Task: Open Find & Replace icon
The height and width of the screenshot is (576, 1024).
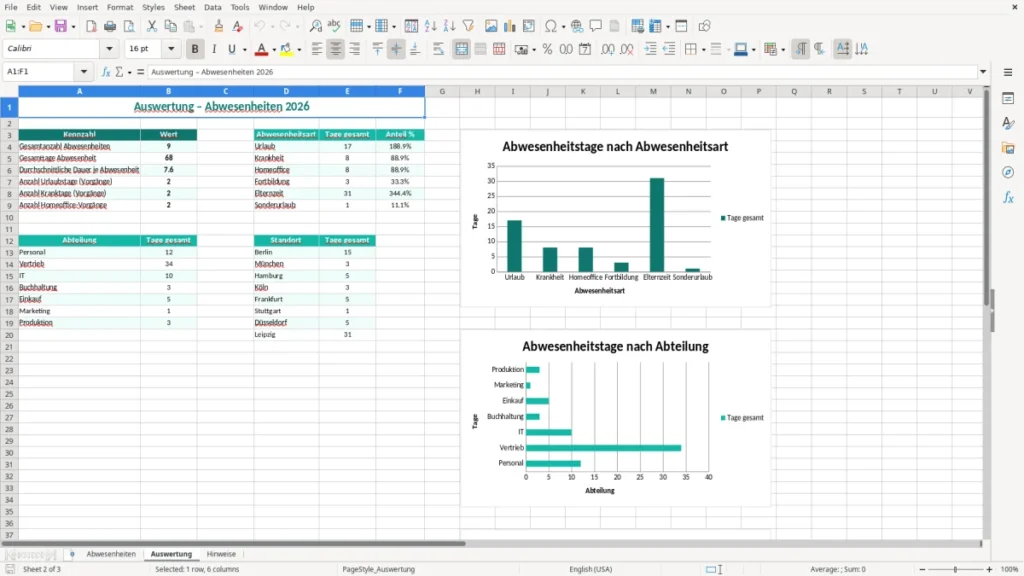Action: [315, 26]
